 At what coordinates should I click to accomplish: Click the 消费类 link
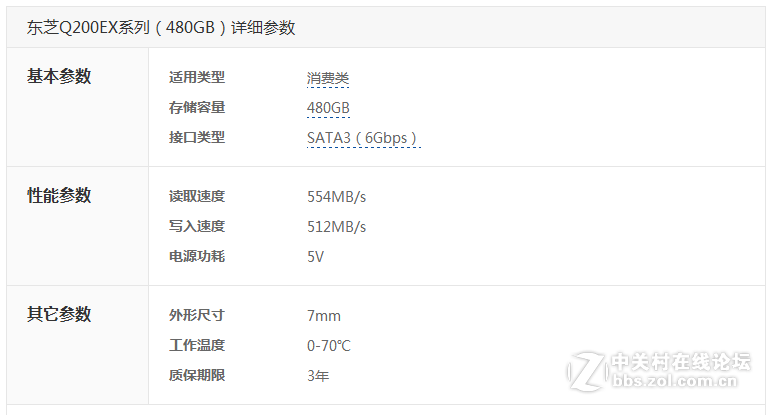[x=328, y=78]
